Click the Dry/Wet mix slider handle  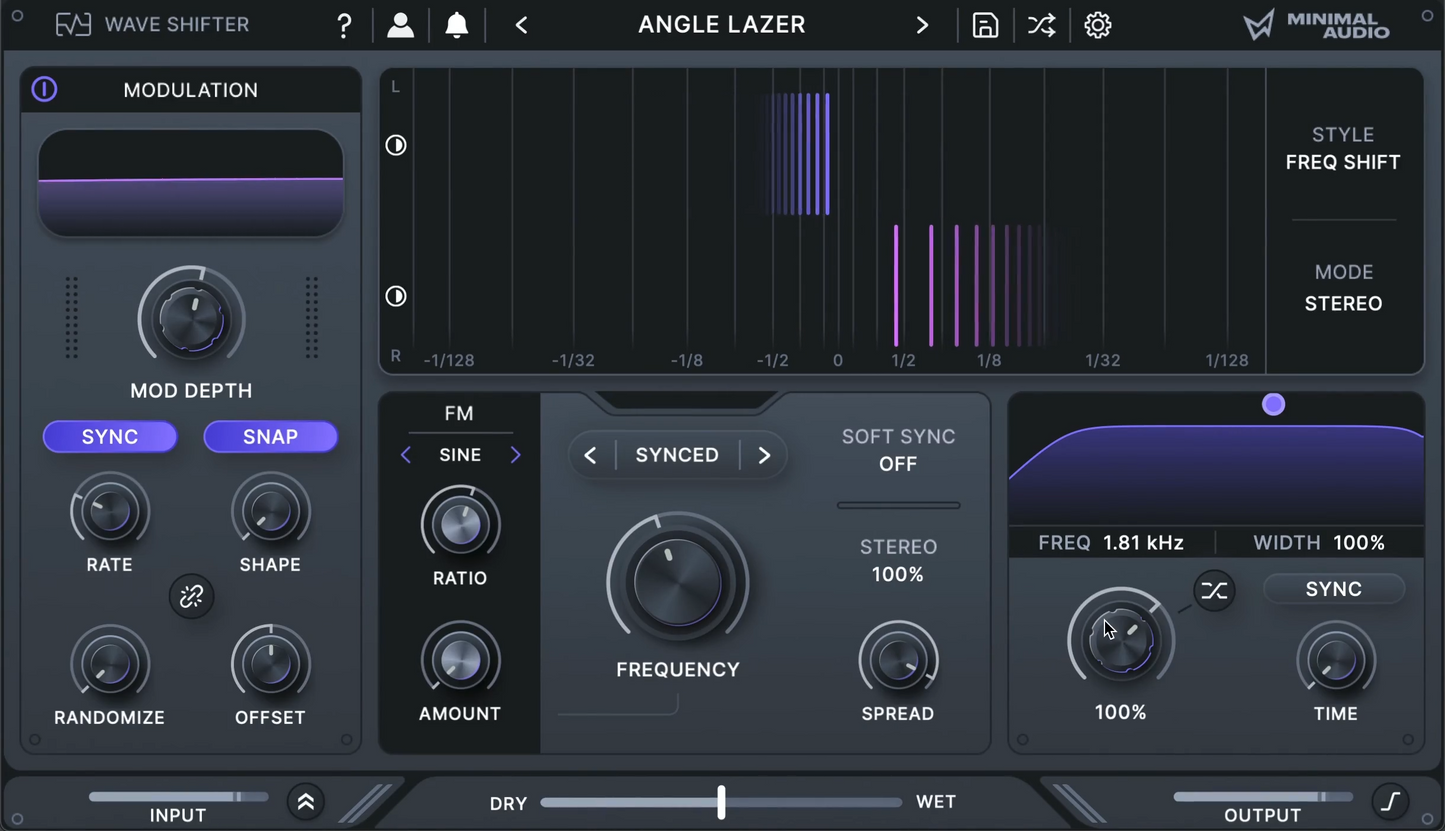coord(721,801)
